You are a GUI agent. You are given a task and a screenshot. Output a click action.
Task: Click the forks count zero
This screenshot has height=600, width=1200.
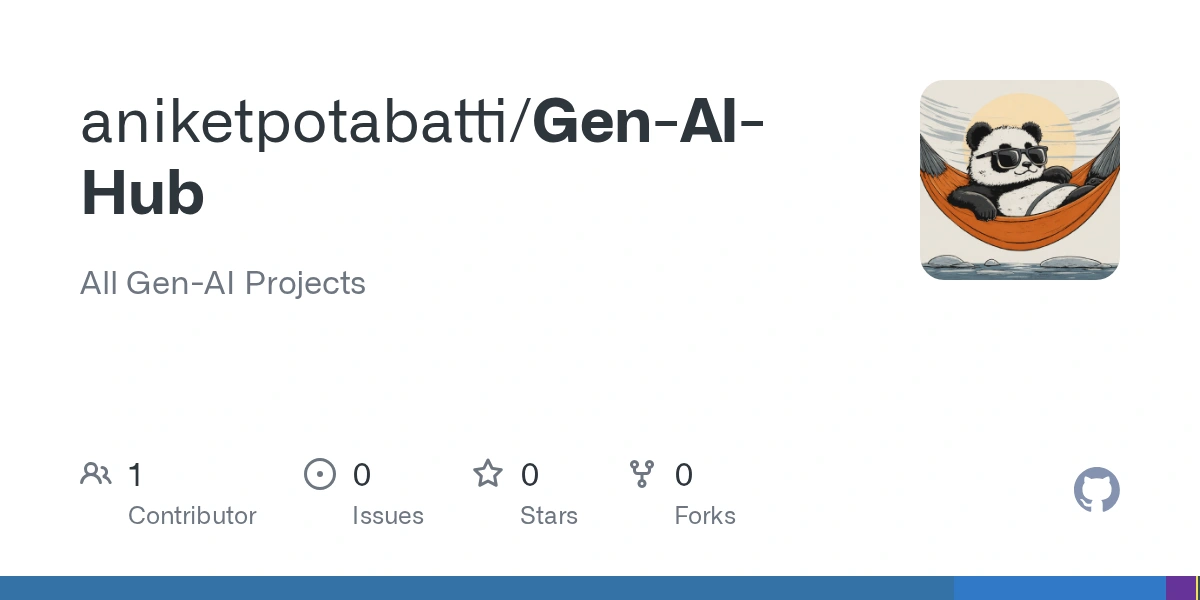[x=684, y=474]
